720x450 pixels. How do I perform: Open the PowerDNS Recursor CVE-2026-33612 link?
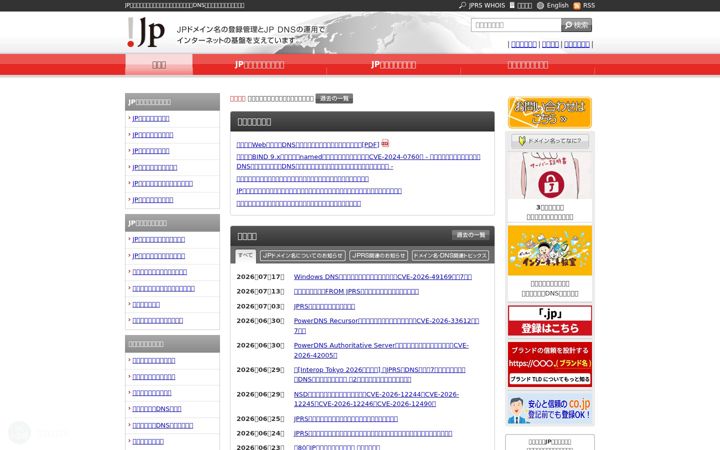click(x=386, y=325)
